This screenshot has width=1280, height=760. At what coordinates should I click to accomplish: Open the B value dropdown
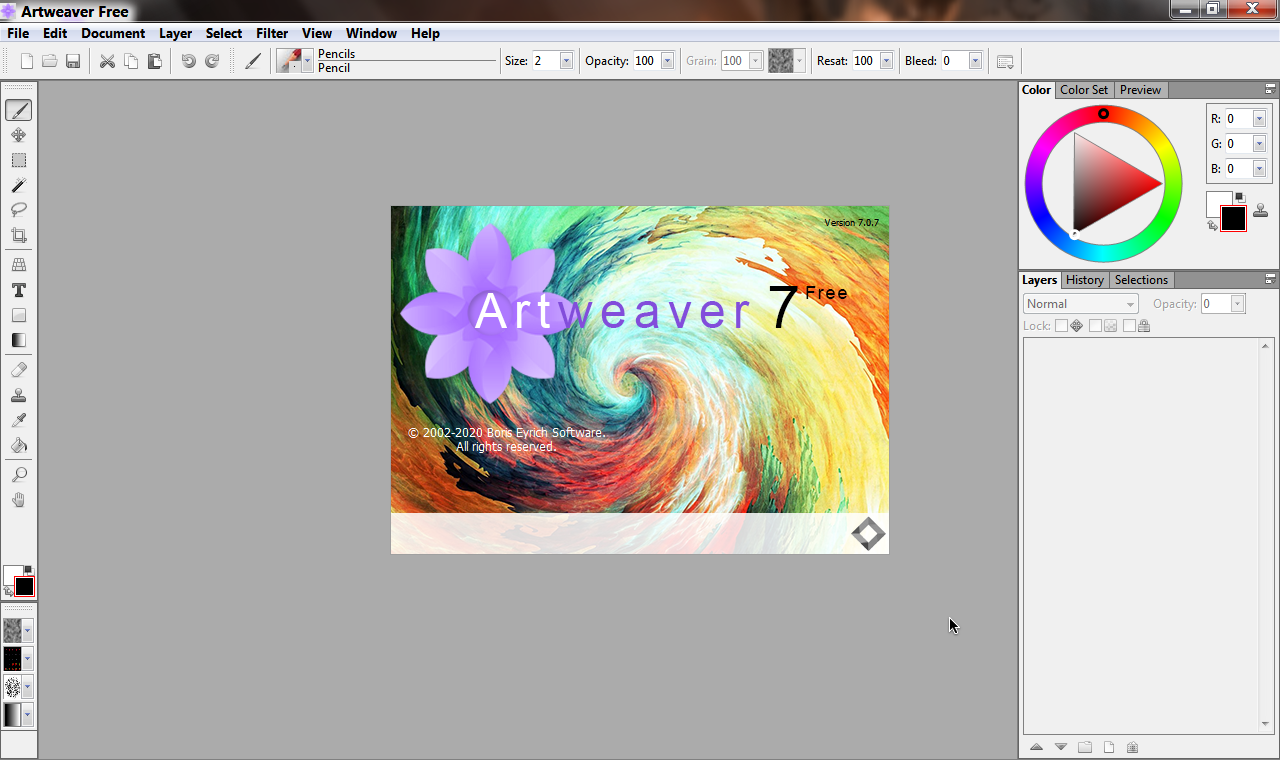click(1259, 169)
